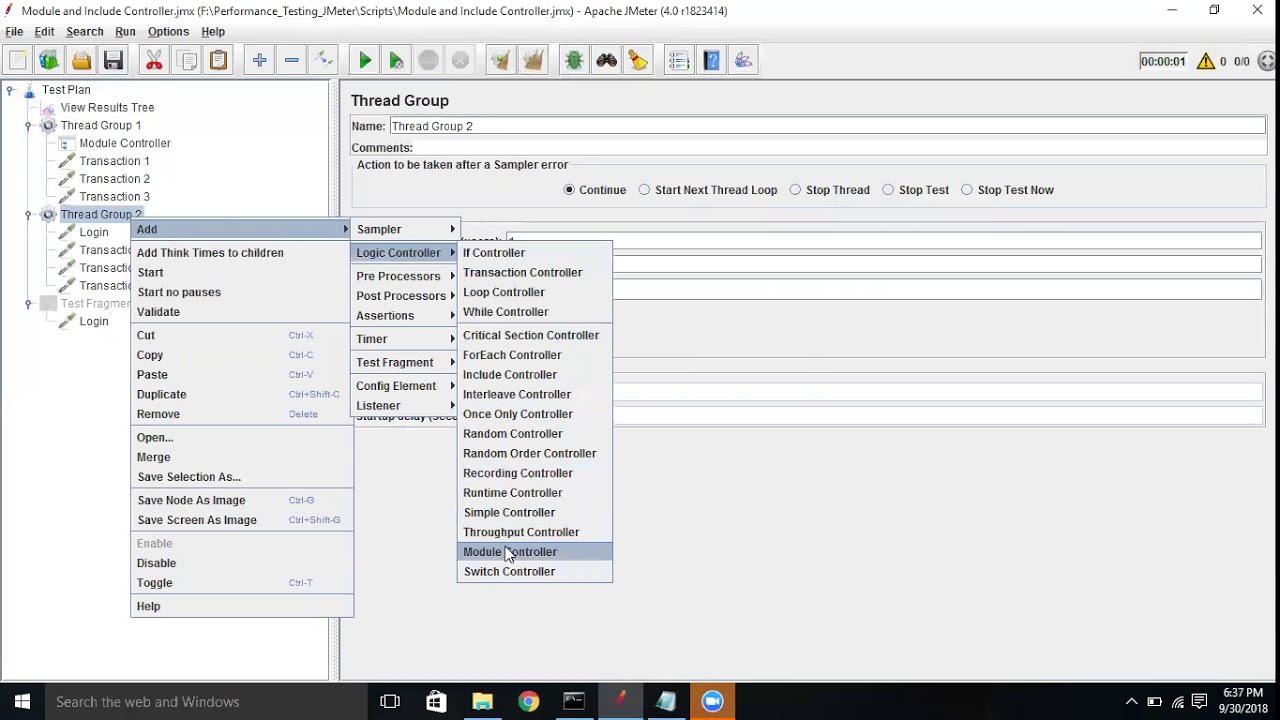Open Chrome from Windows taskbar
This screenshot has height=720, width=1280.
pos(528,702)
